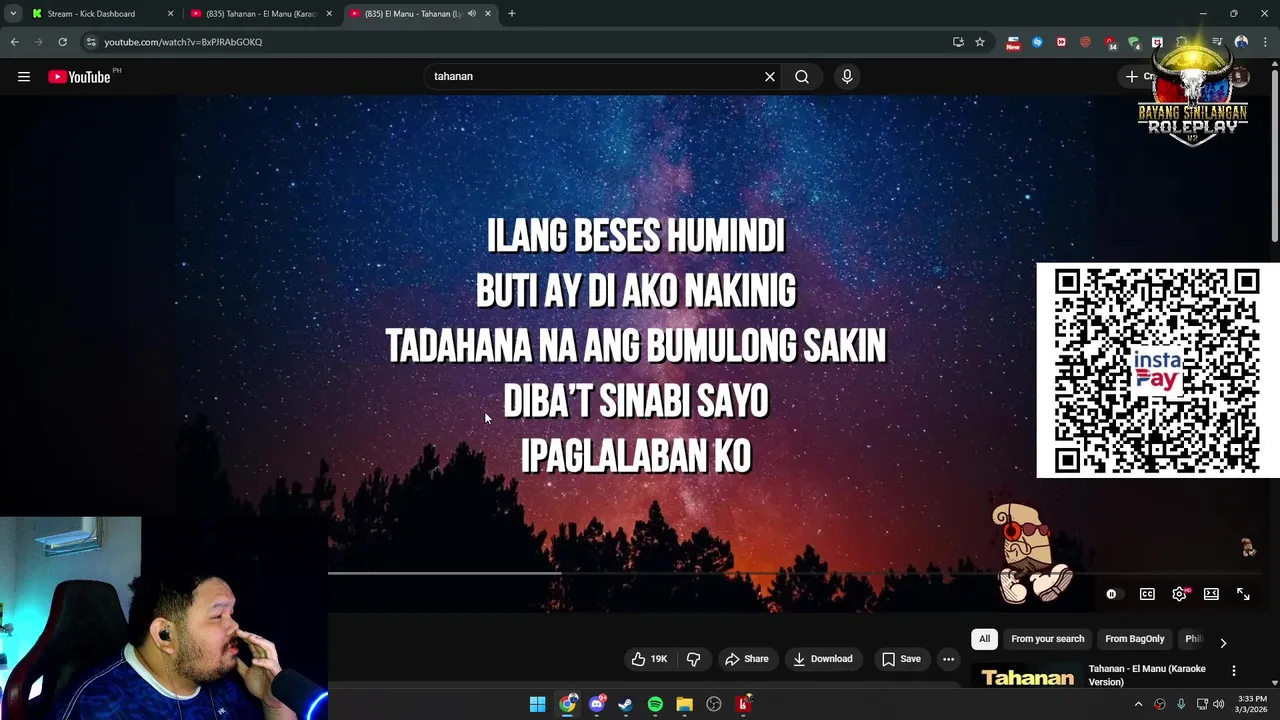Bookmark this page with star icon
1280x720 pixels.
(x=980, y=42)
